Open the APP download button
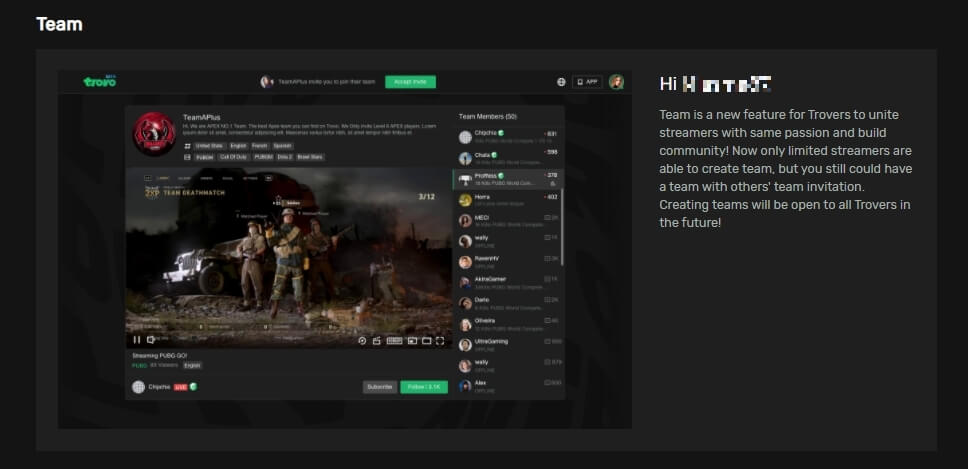Screen dimensions: 968x469 coord(587,82)
